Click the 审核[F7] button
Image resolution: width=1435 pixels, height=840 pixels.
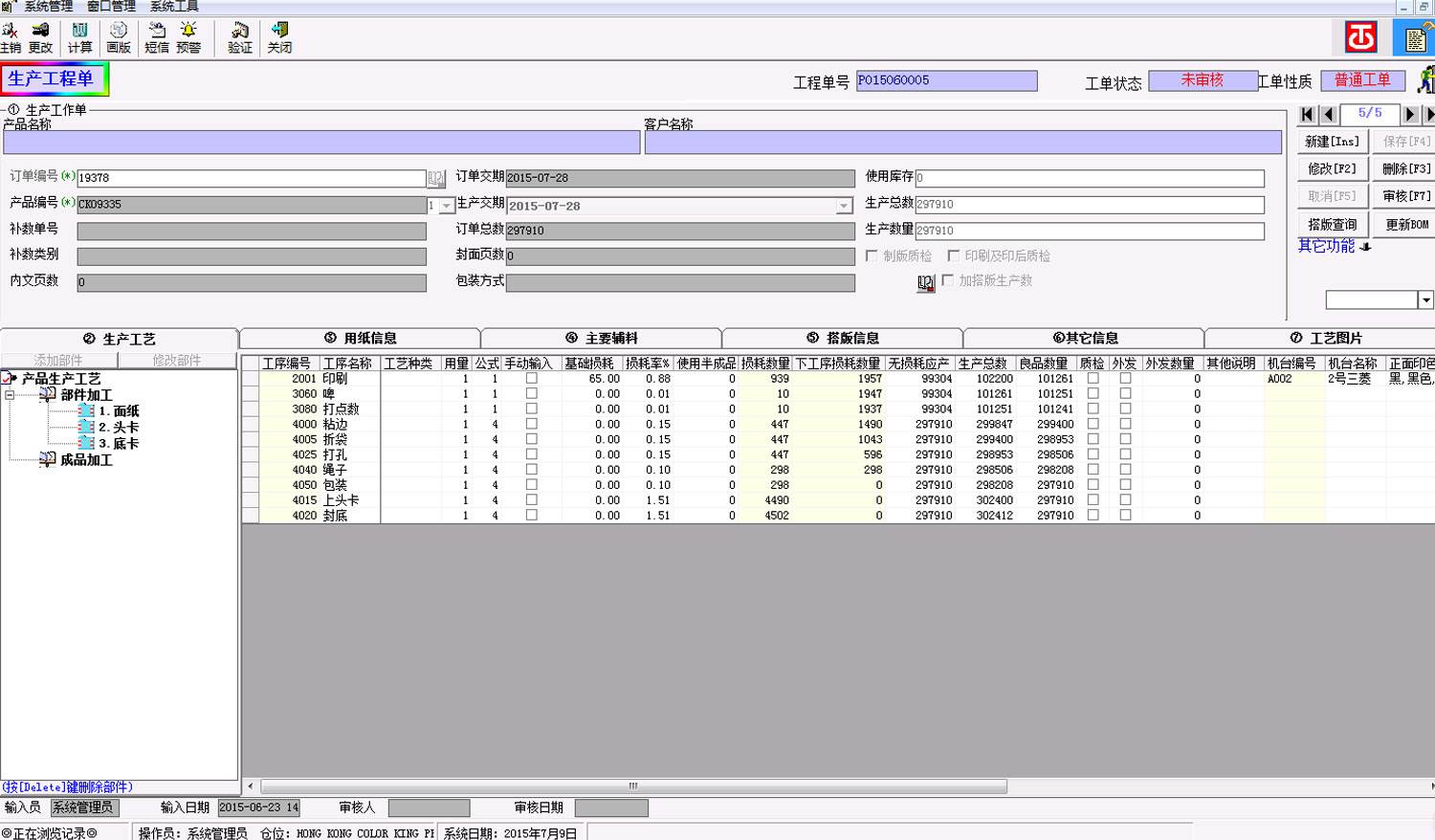pos(1405,196)
